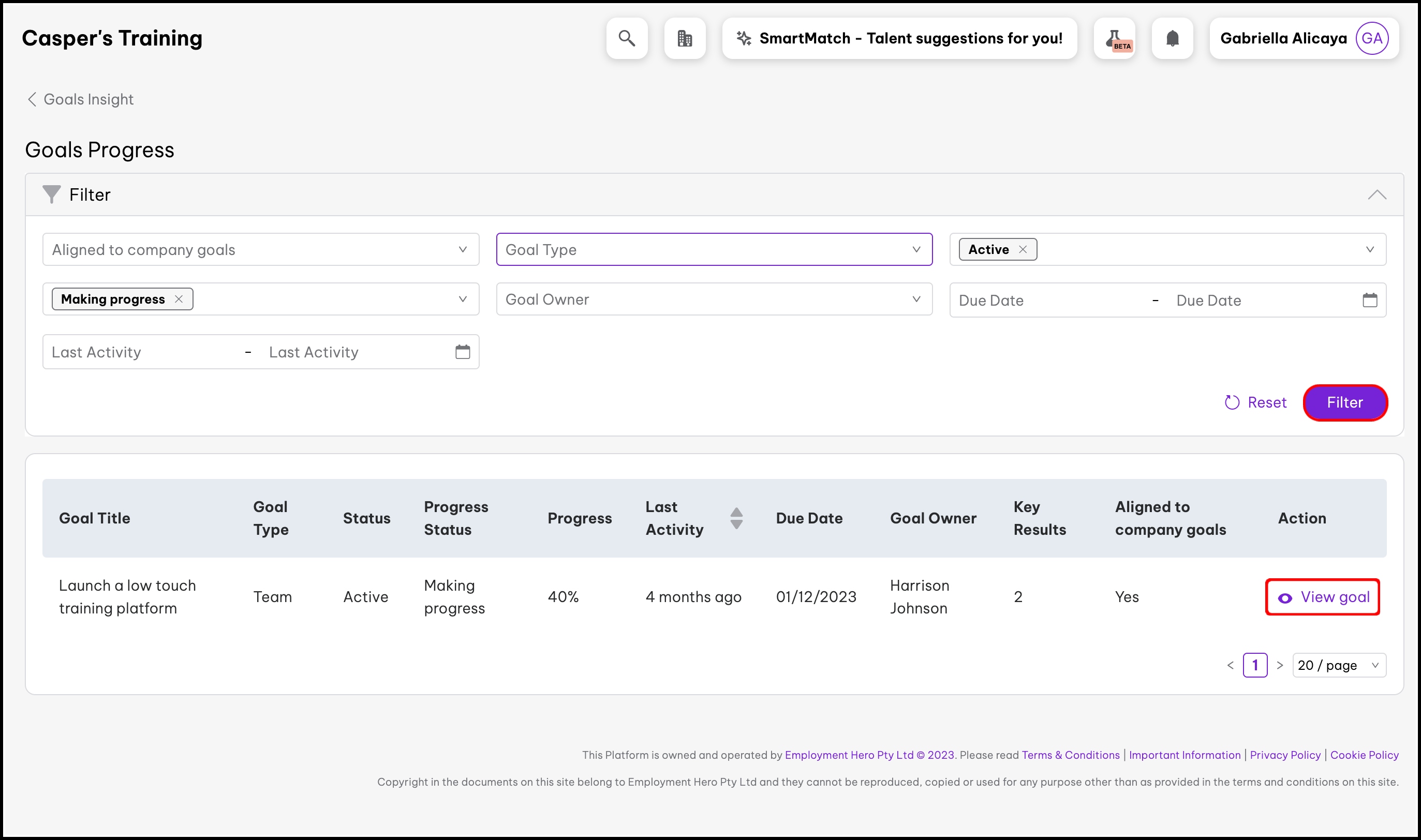Remove the Active status tag

click(1023, 249)
